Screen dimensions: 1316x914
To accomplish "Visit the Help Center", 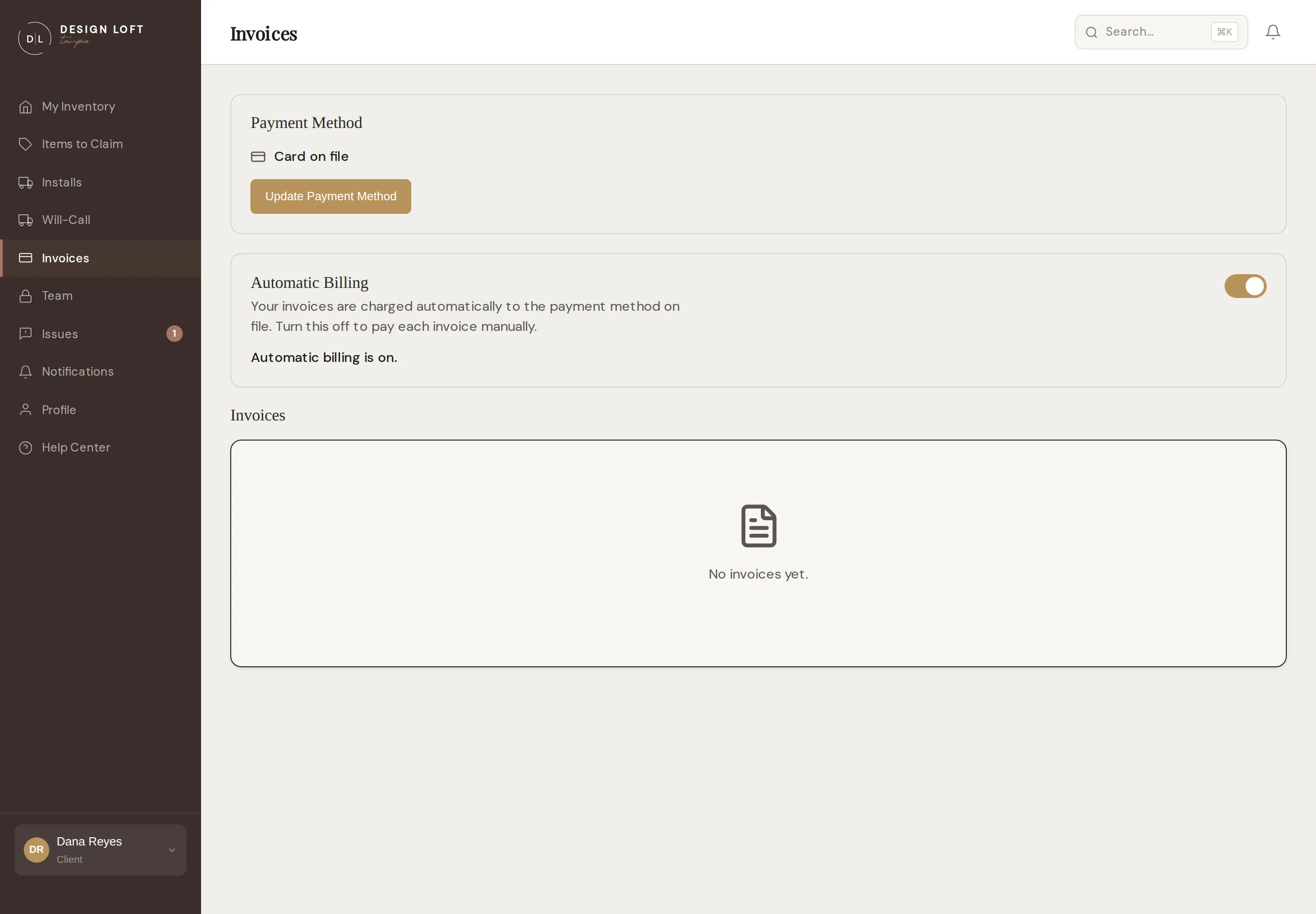I will point(101,448).
